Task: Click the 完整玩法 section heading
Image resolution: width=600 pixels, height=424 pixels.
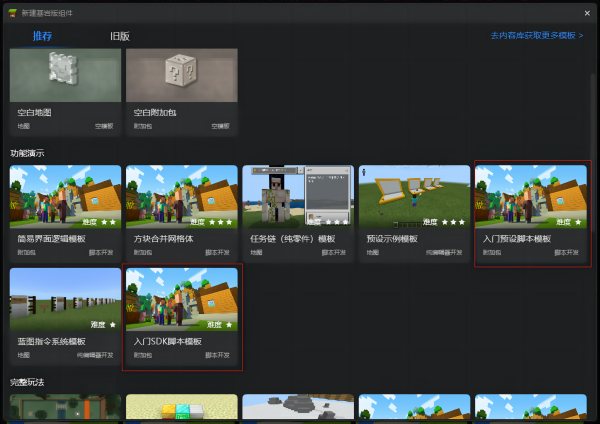Action: [x=27, y=382]
